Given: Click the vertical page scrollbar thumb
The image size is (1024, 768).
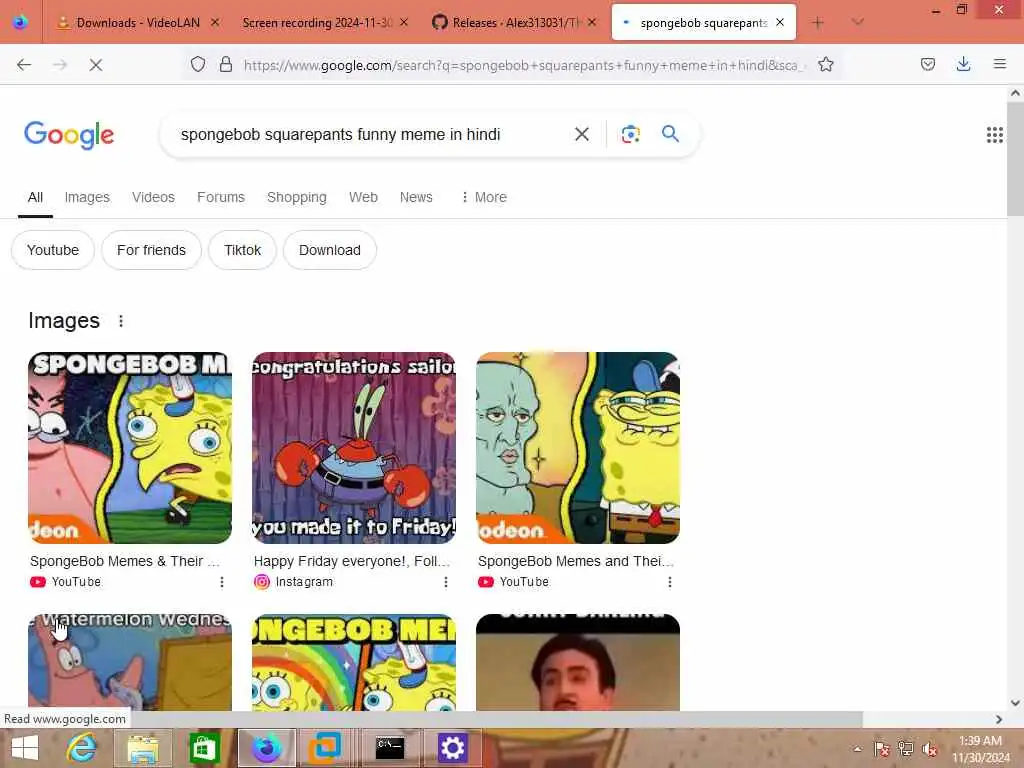Looking at the screenshot, I should click(1015, 158).
